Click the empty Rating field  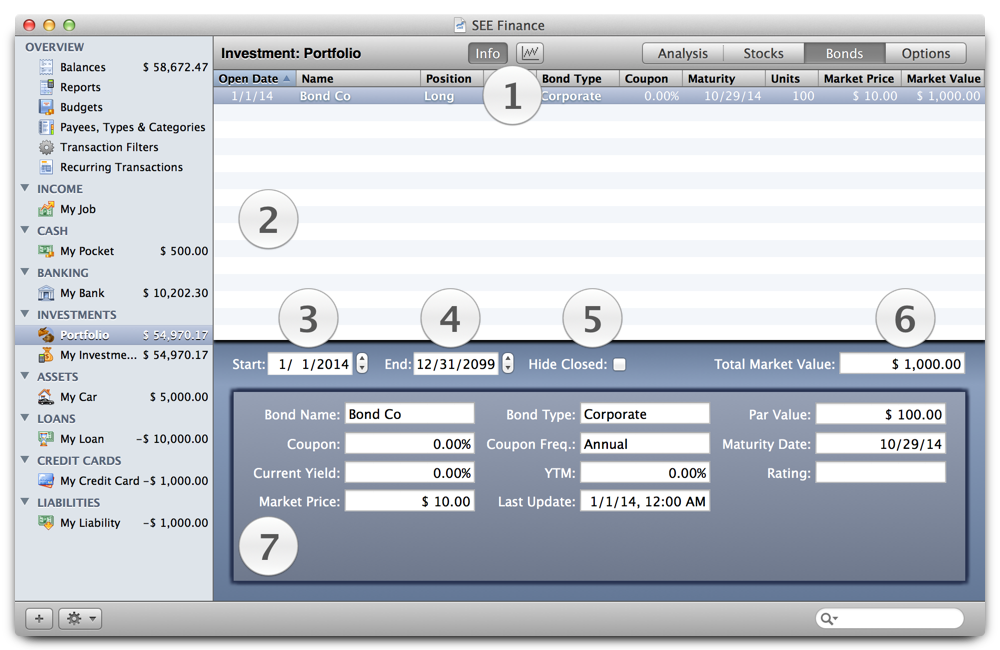pyautogui.click(x=881, y=473)
